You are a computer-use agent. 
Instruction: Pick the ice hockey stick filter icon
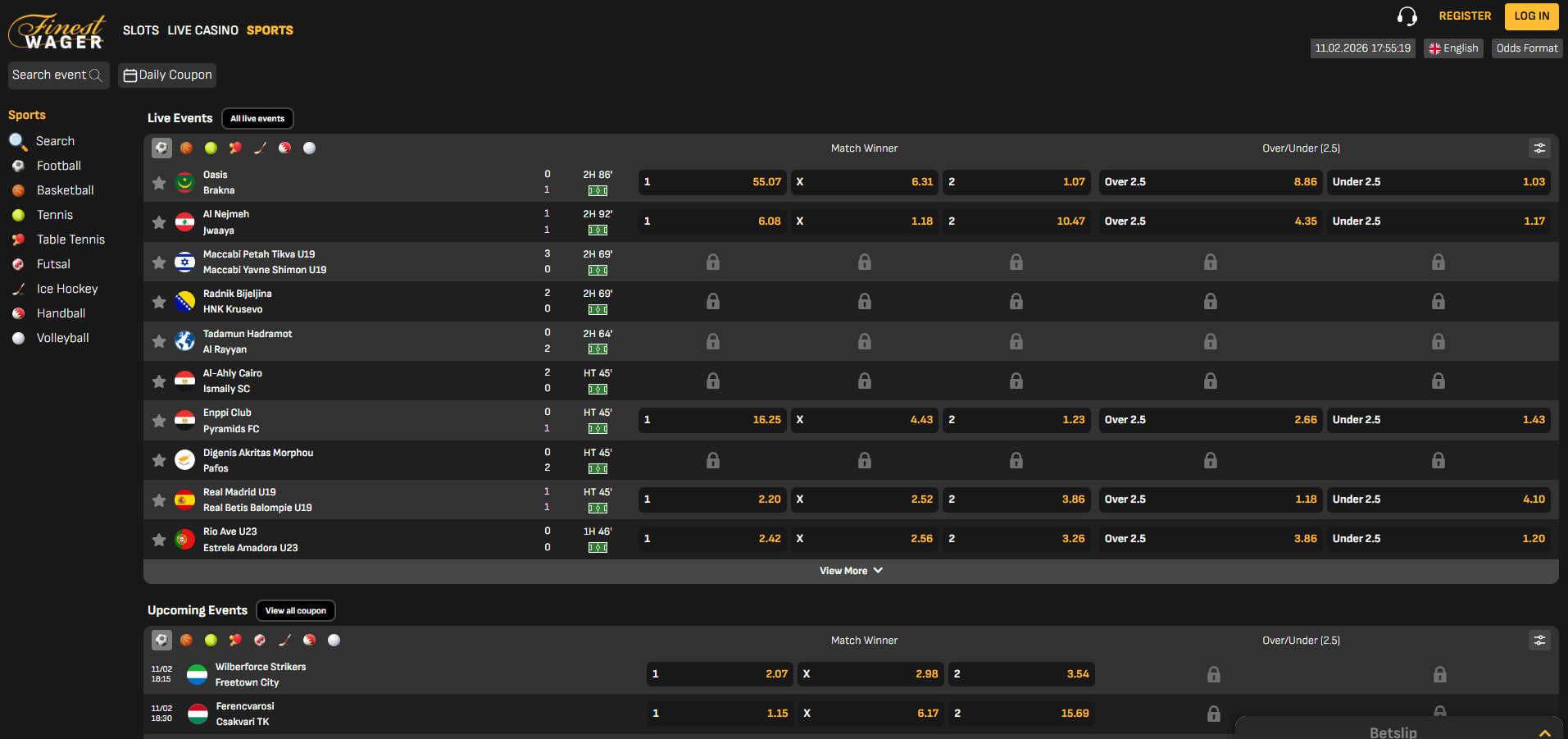pyautogui.click(x=260, y=148)
